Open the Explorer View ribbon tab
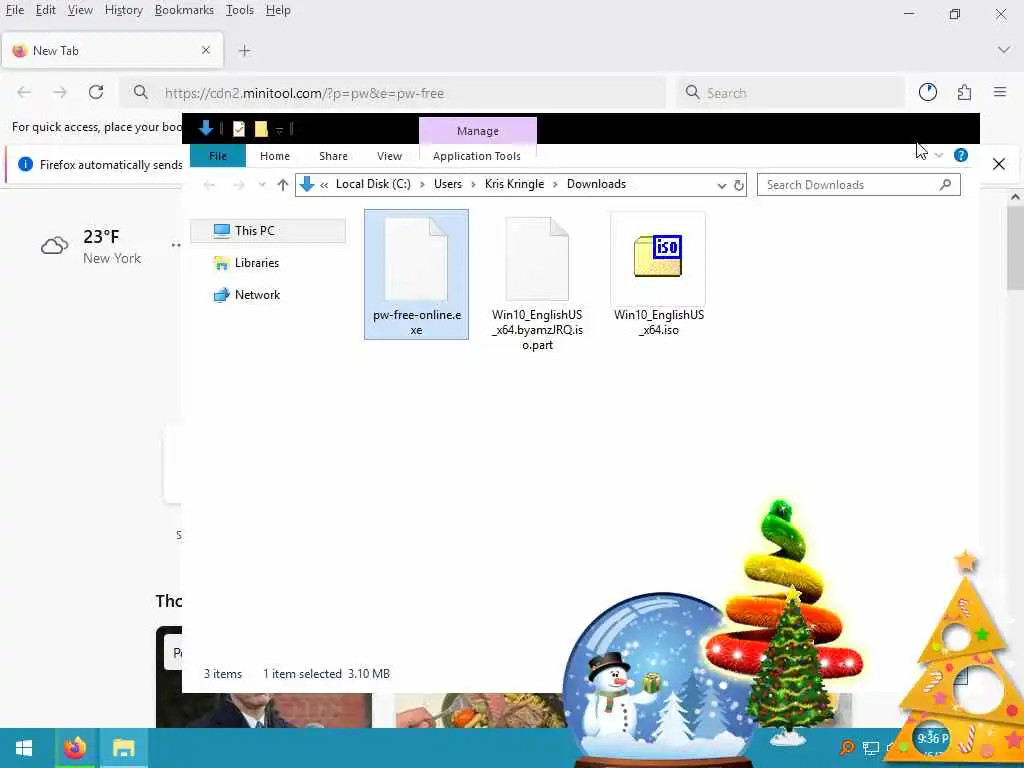 coord(389,155)
